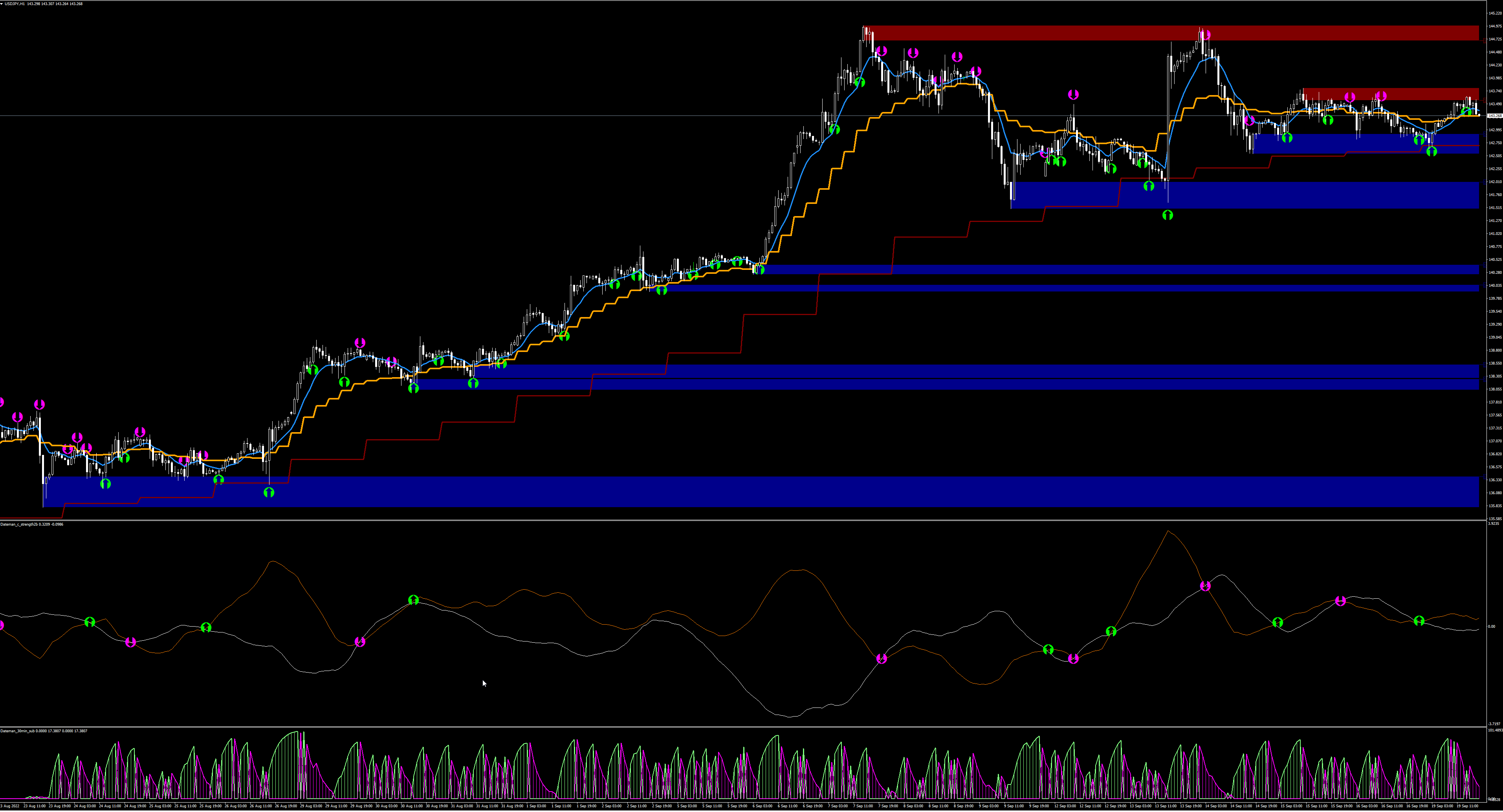The image size is (1503, 812).
Task: Select the lowest magenta arrow on strength indicator near 9 Sep
Action: [x=1073, y=658]
